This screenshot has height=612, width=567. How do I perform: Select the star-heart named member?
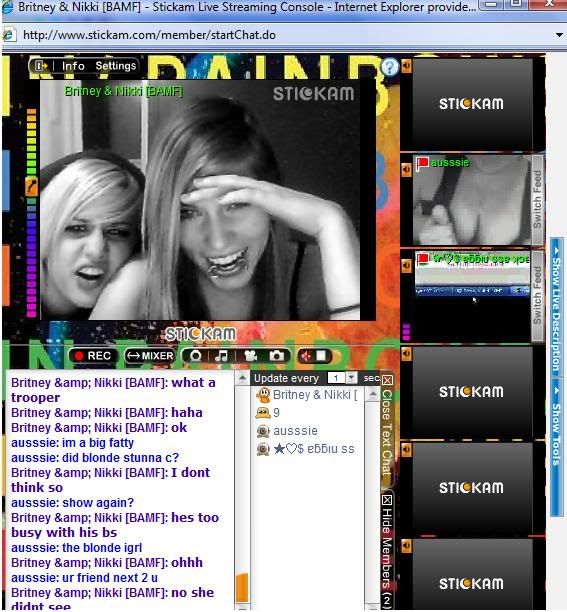pos(314,449)
